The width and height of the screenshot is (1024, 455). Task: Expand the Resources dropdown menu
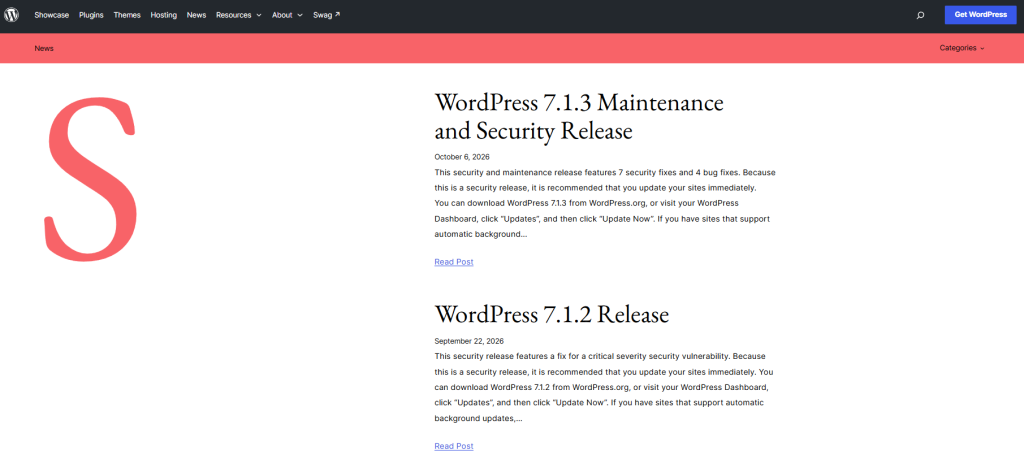click(x=238, y=15)
